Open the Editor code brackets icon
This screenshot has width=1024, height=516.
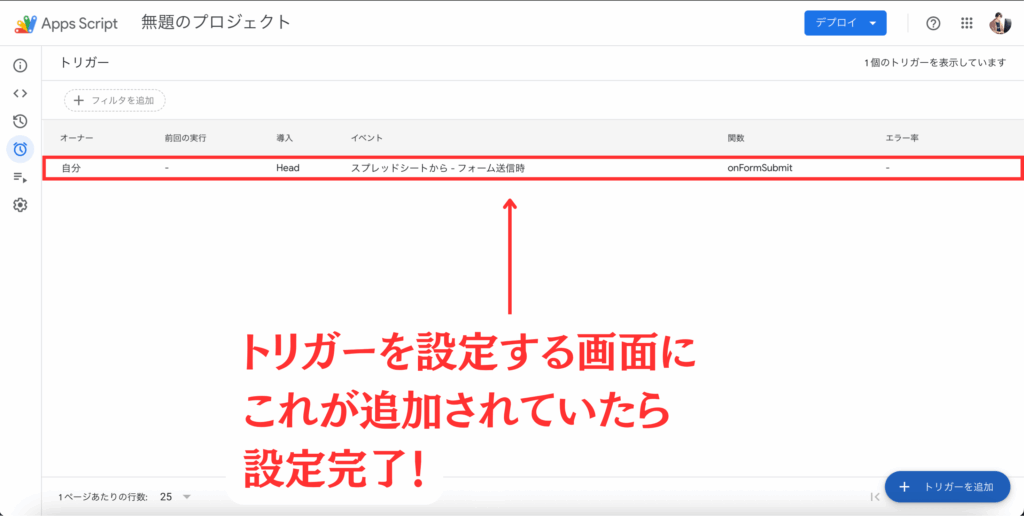[x=20, y=93]
